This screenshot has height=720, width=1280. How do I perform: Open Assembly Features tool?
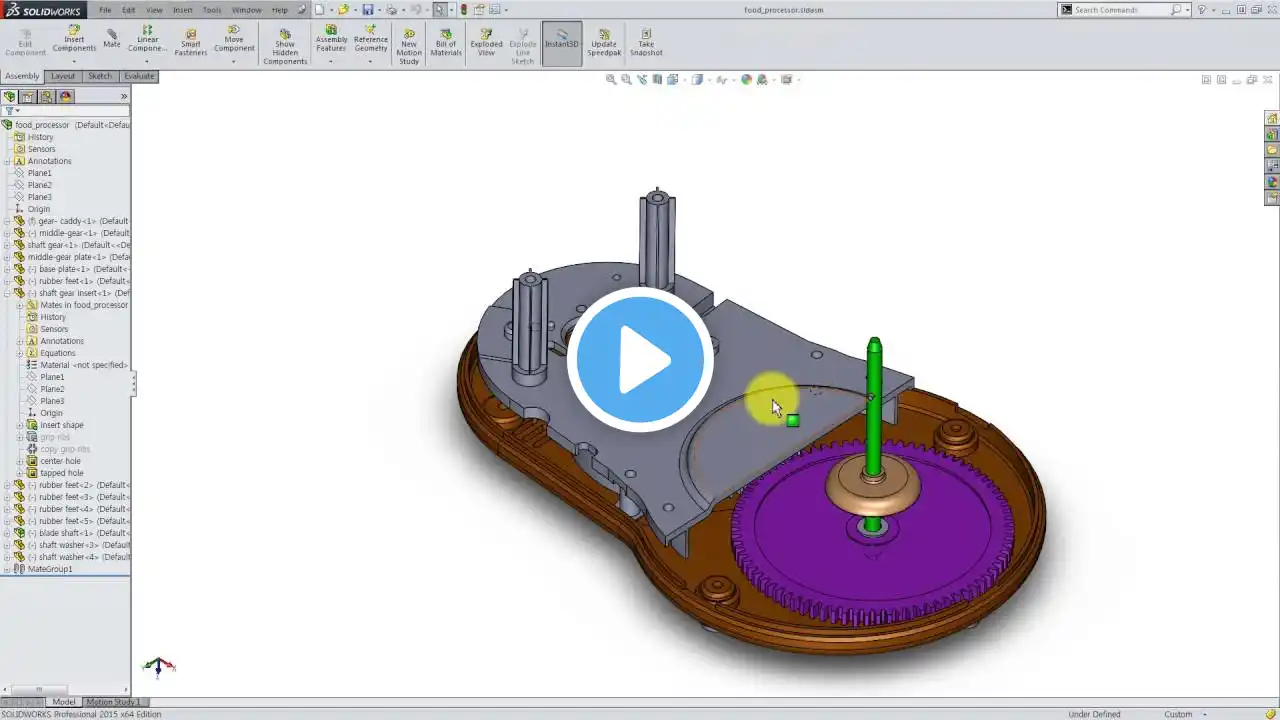(x=331, y=40)
